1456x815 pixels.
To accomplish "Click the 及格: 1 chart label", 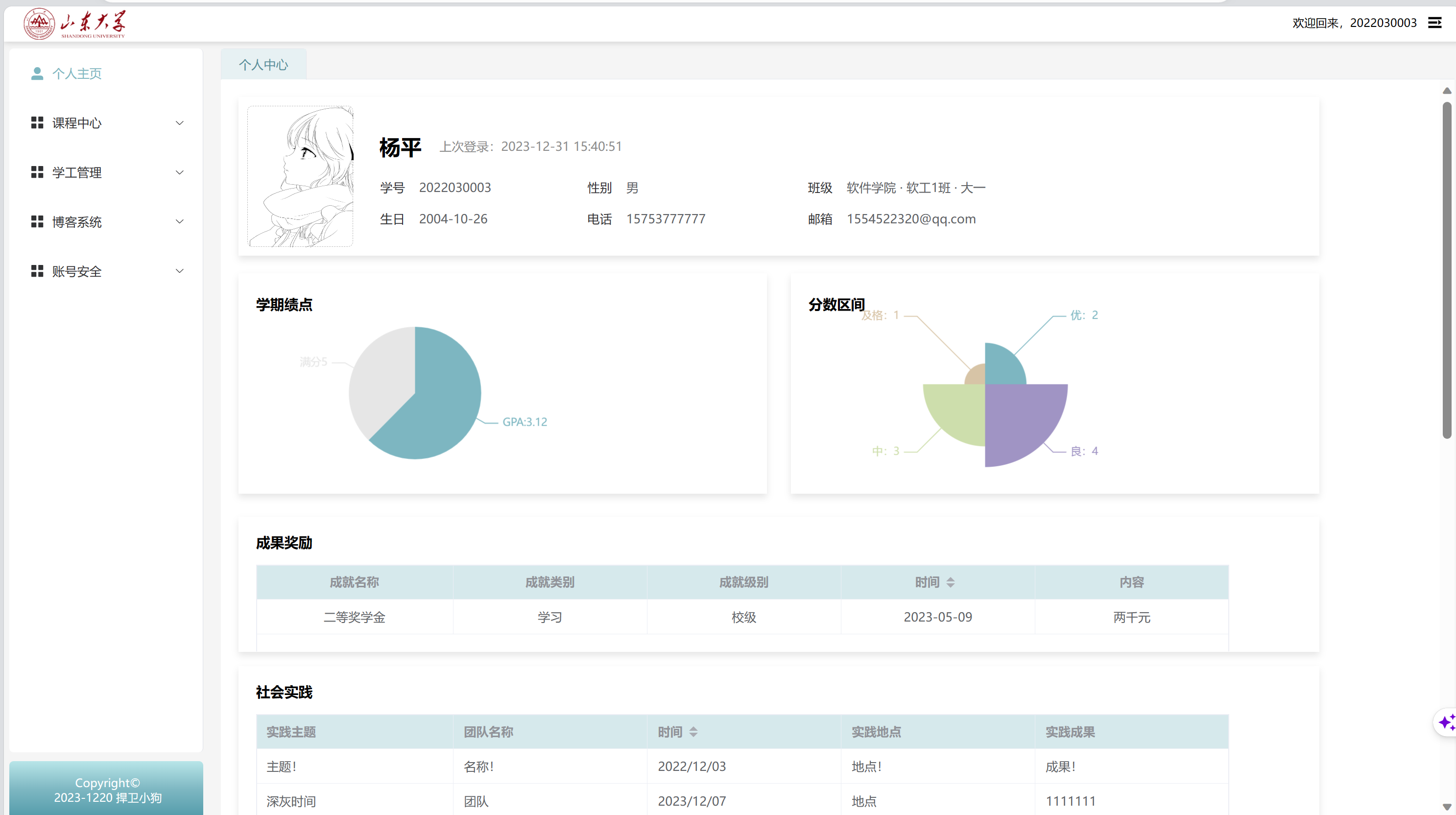I will click(x=880, y=315).
